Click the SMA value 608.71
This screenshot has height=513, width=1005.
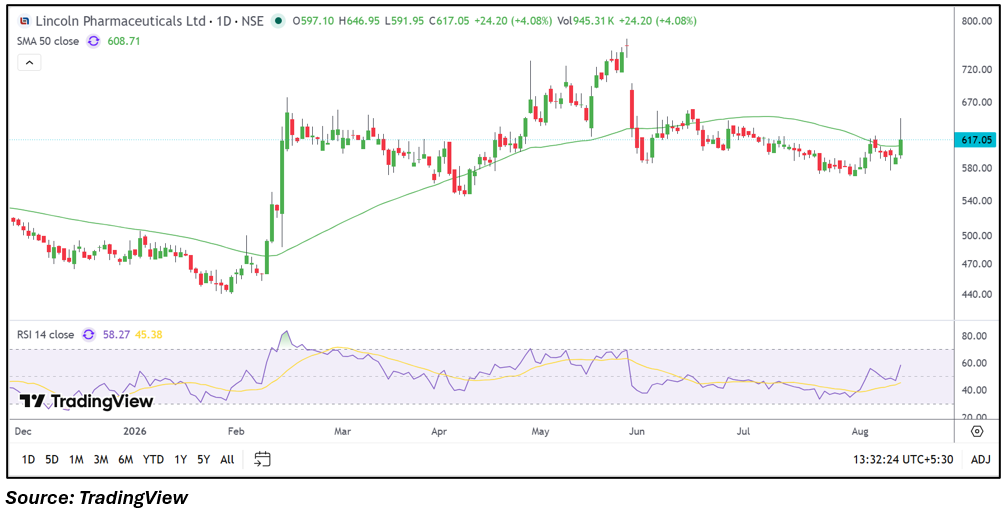pos(124,41)
